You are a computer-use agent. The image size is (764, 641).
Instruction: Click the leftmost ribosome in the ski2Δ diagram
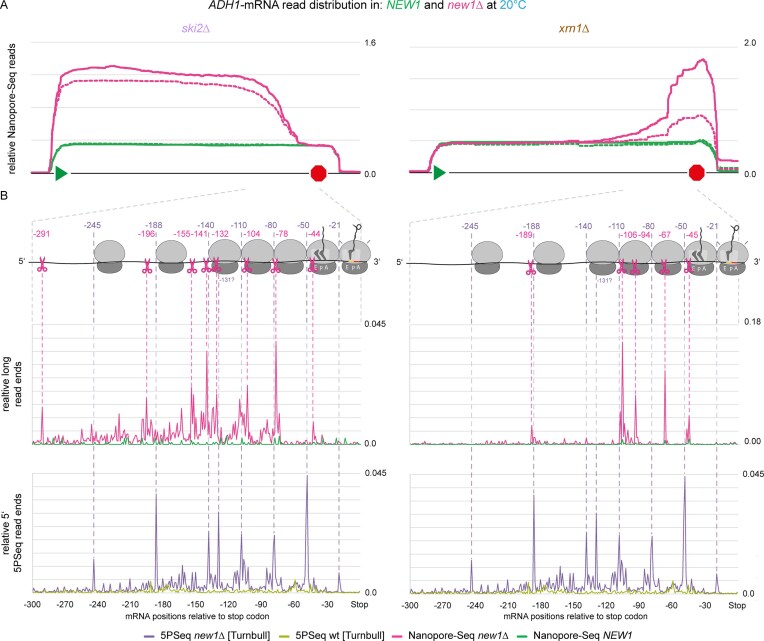click(110, 257)
